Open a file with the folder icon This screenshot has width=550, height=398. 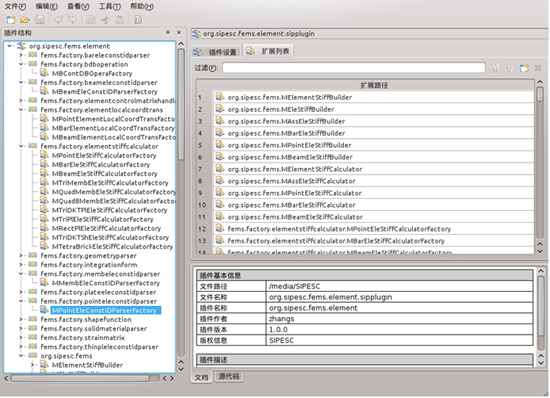click(25, 20)
